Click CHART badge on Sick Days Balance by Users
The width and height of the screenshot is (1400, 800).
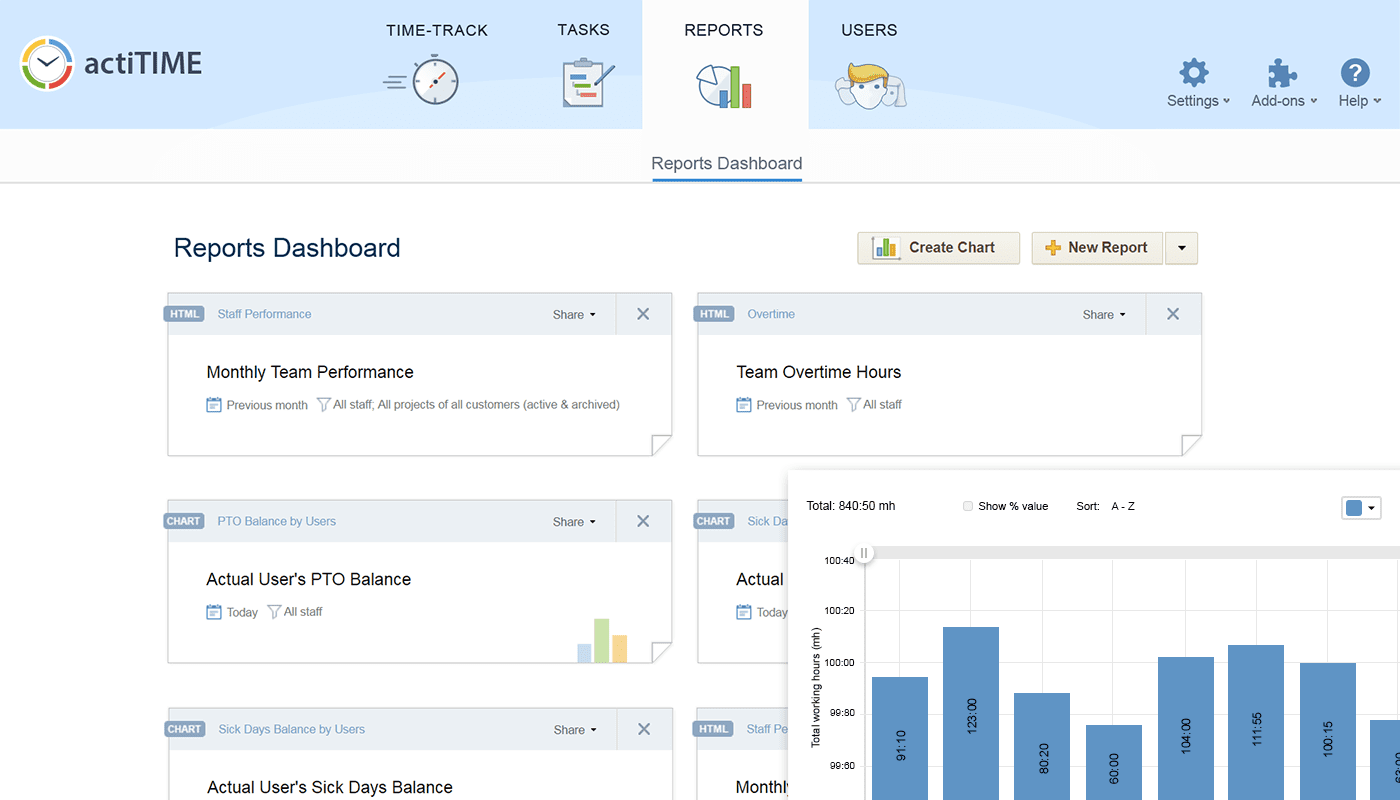(x=185, y=729)
